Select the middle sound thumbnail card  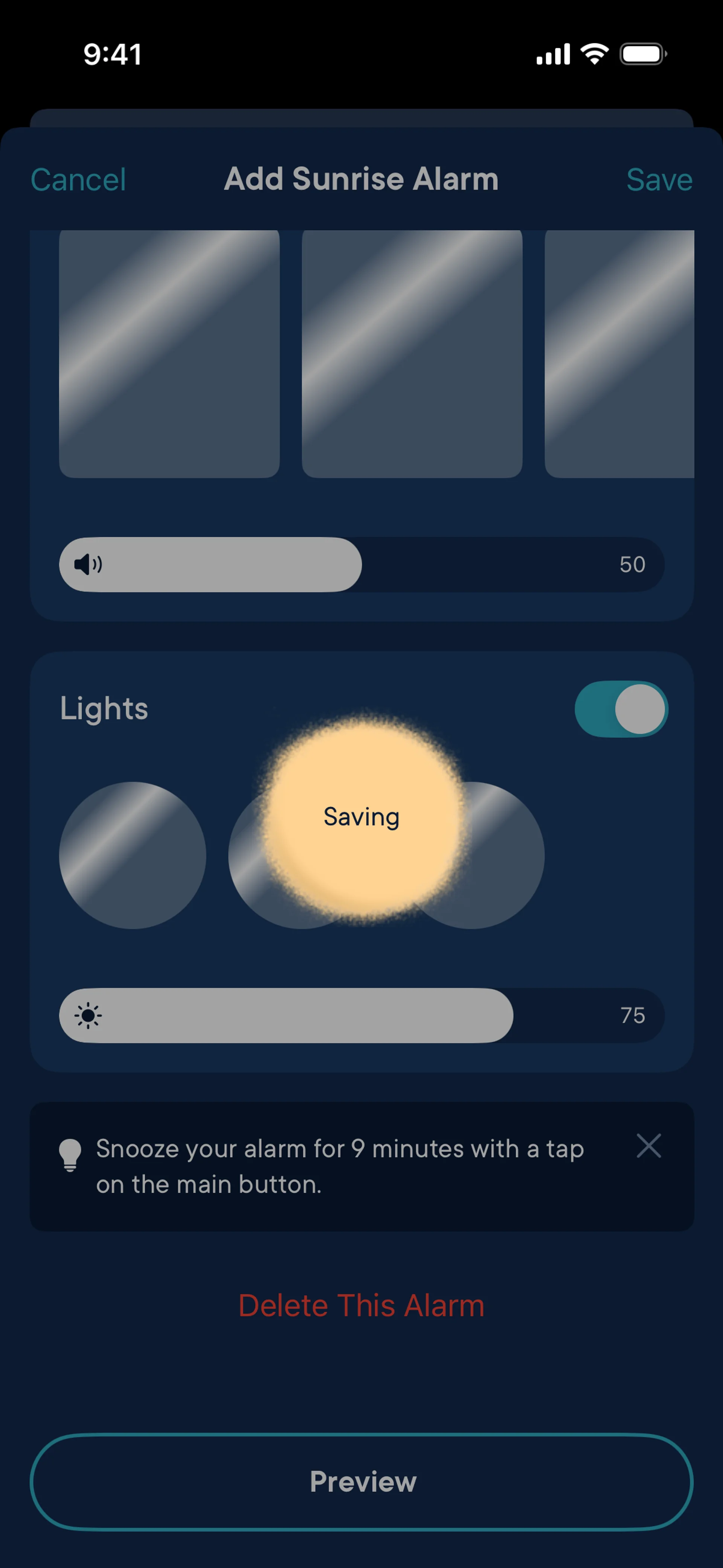(412, 353)
